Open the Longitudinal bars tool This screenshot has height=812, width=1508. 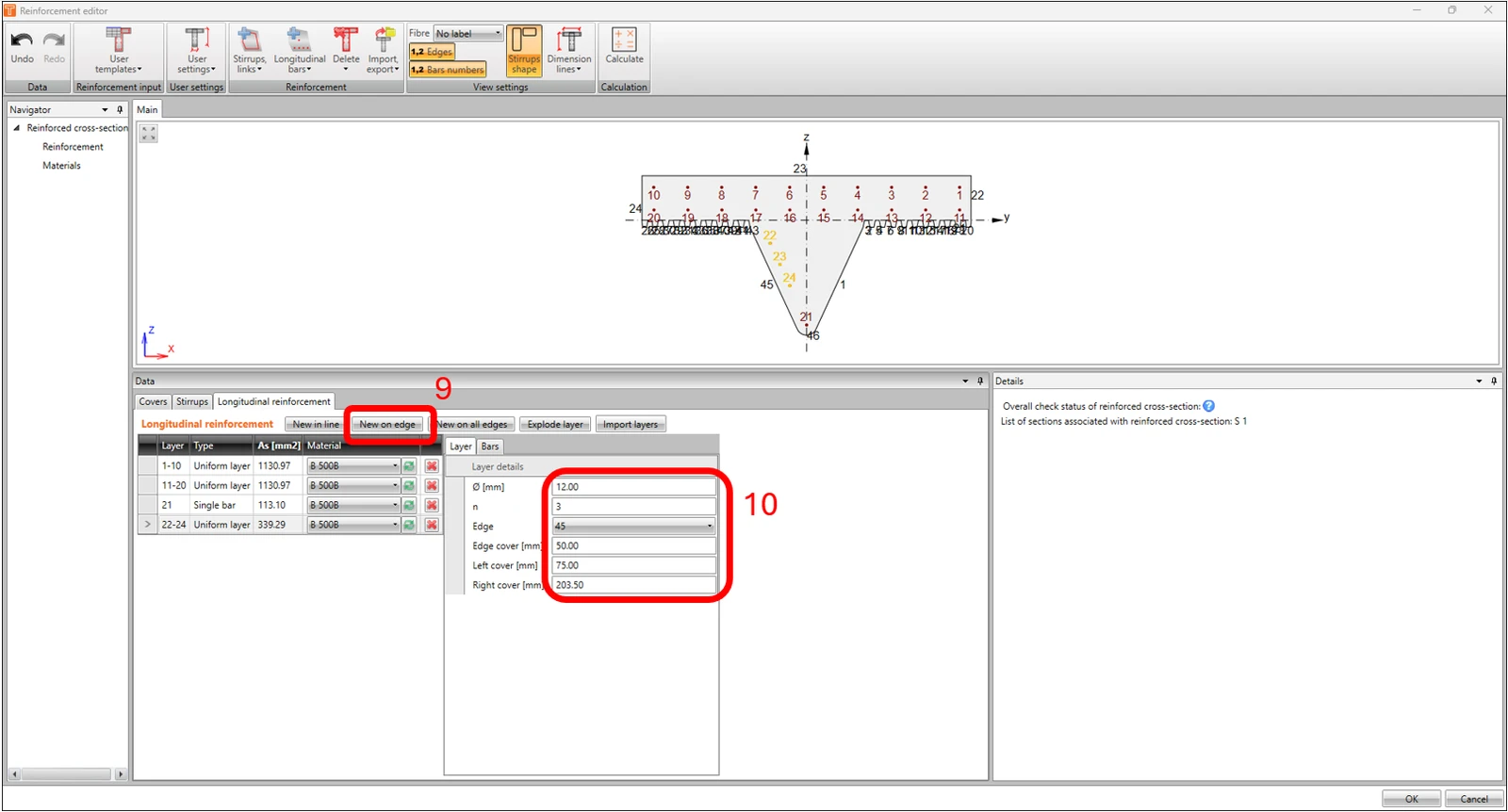coord(300,52)
